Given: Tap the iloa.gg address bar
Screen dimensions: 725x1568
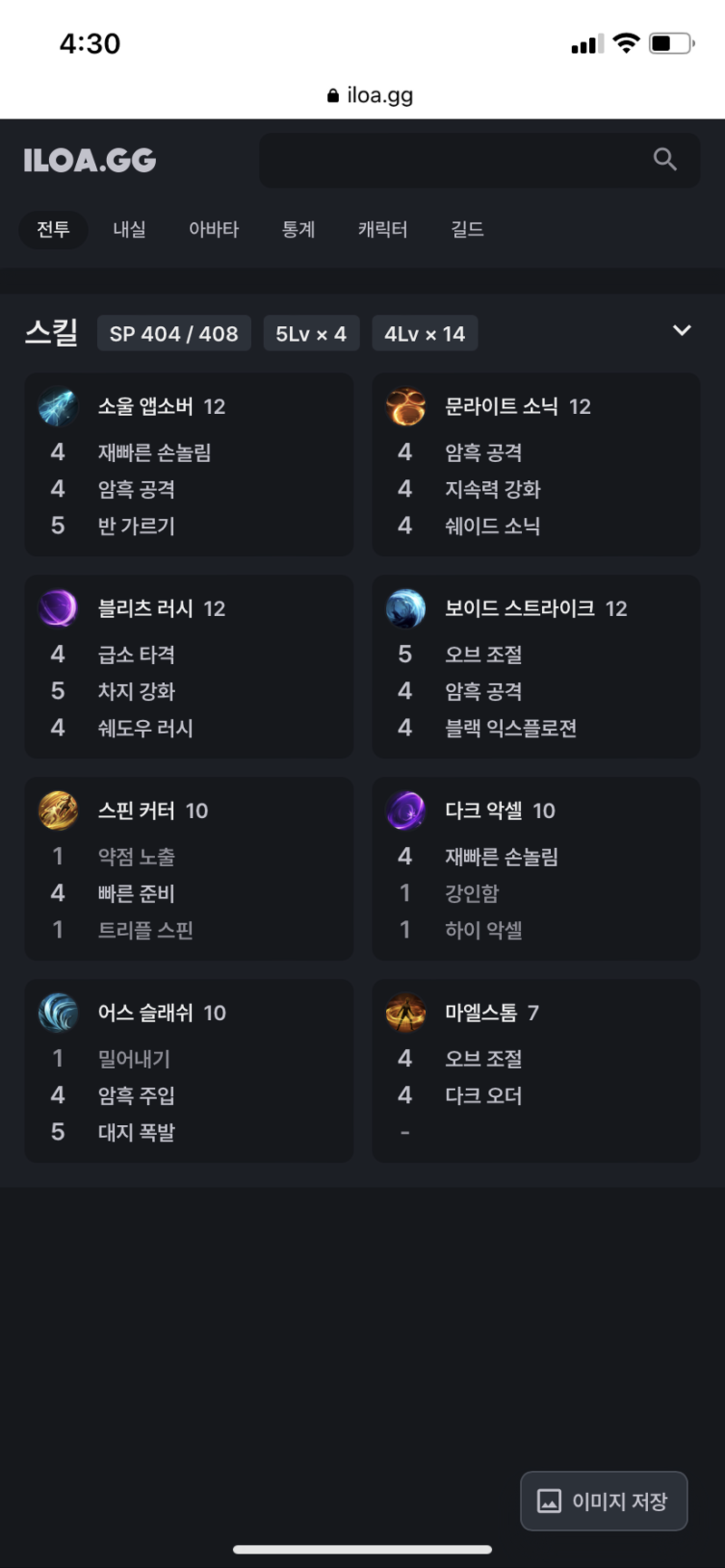Looking at the screenshot, I should point(370,95).
